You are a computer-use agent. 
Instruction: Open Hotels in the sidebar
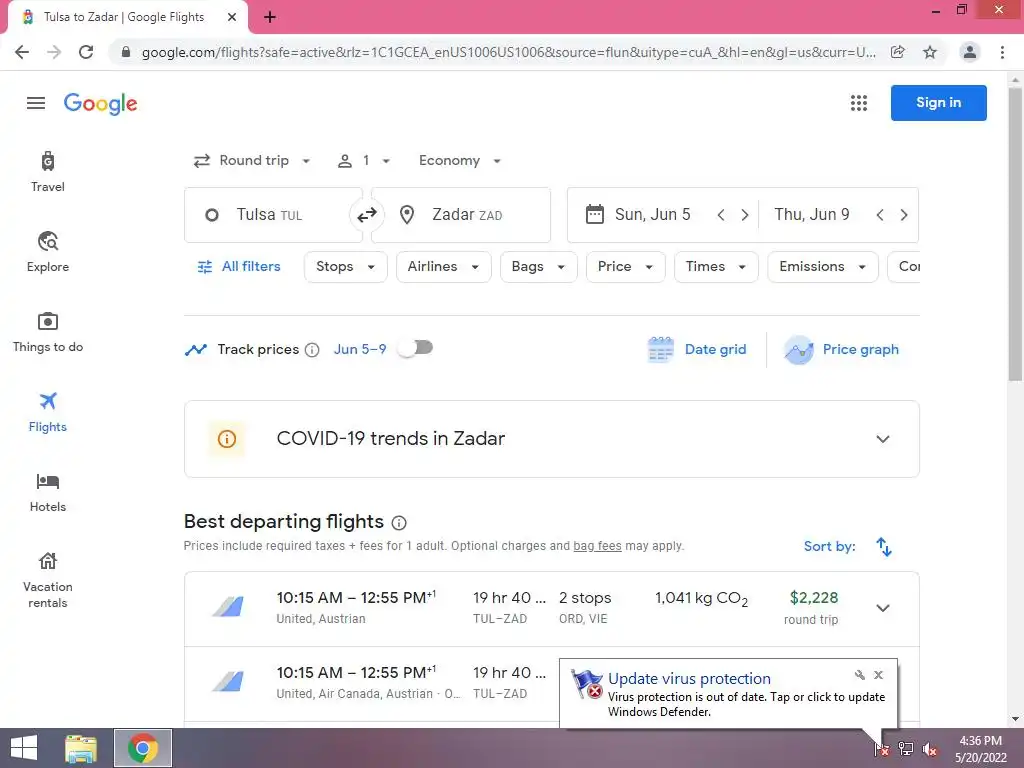coord(48,492)
